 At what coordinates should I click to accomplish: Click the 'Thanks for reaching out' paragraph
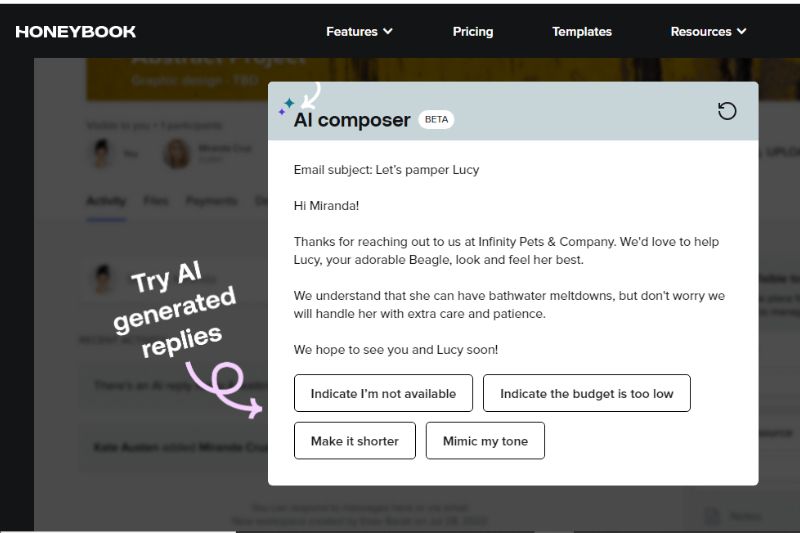click(506, 250)
